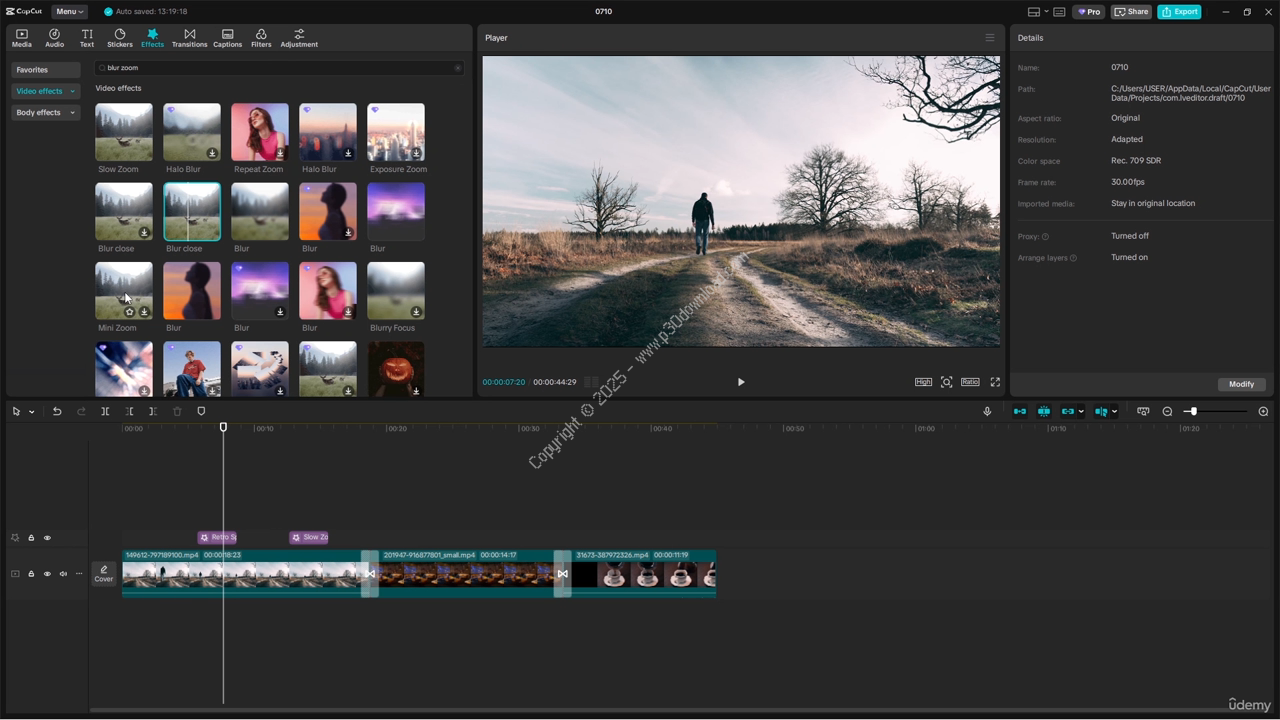Zoom in the timeline
Viewport: 1280px width, 720px height.
1263,412
